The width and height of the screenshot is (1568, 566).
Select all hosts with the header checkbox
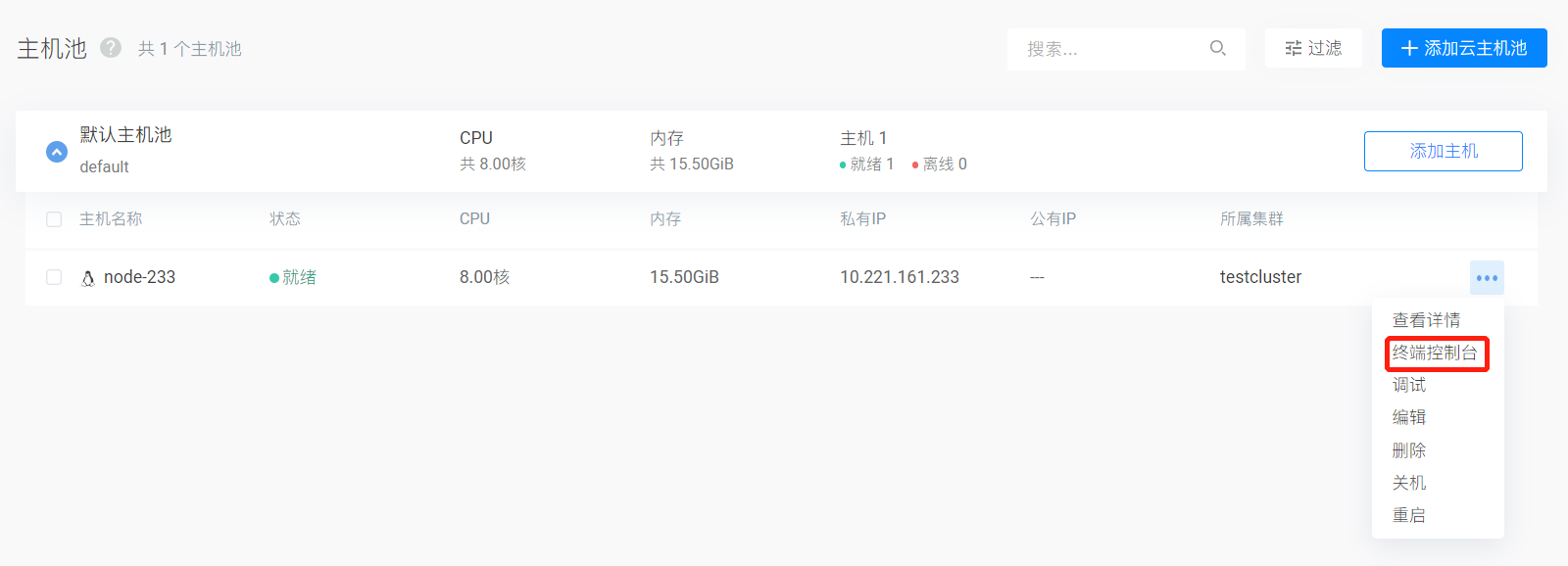point(54,219)
